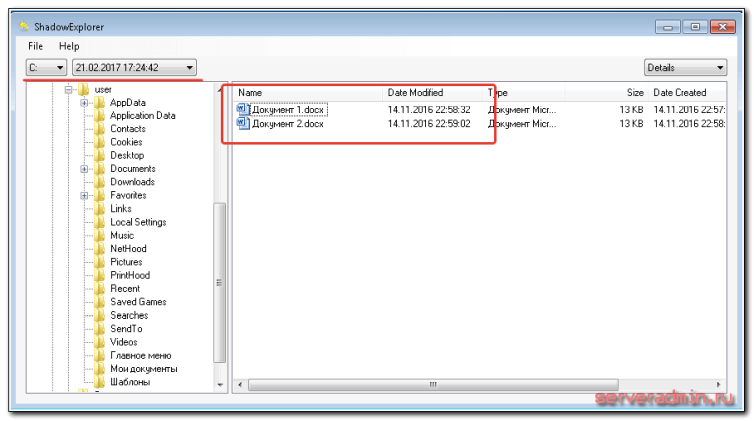Click the Videos folder icon
This screenshot has width=754, height=421.
(x=100, y=342)
